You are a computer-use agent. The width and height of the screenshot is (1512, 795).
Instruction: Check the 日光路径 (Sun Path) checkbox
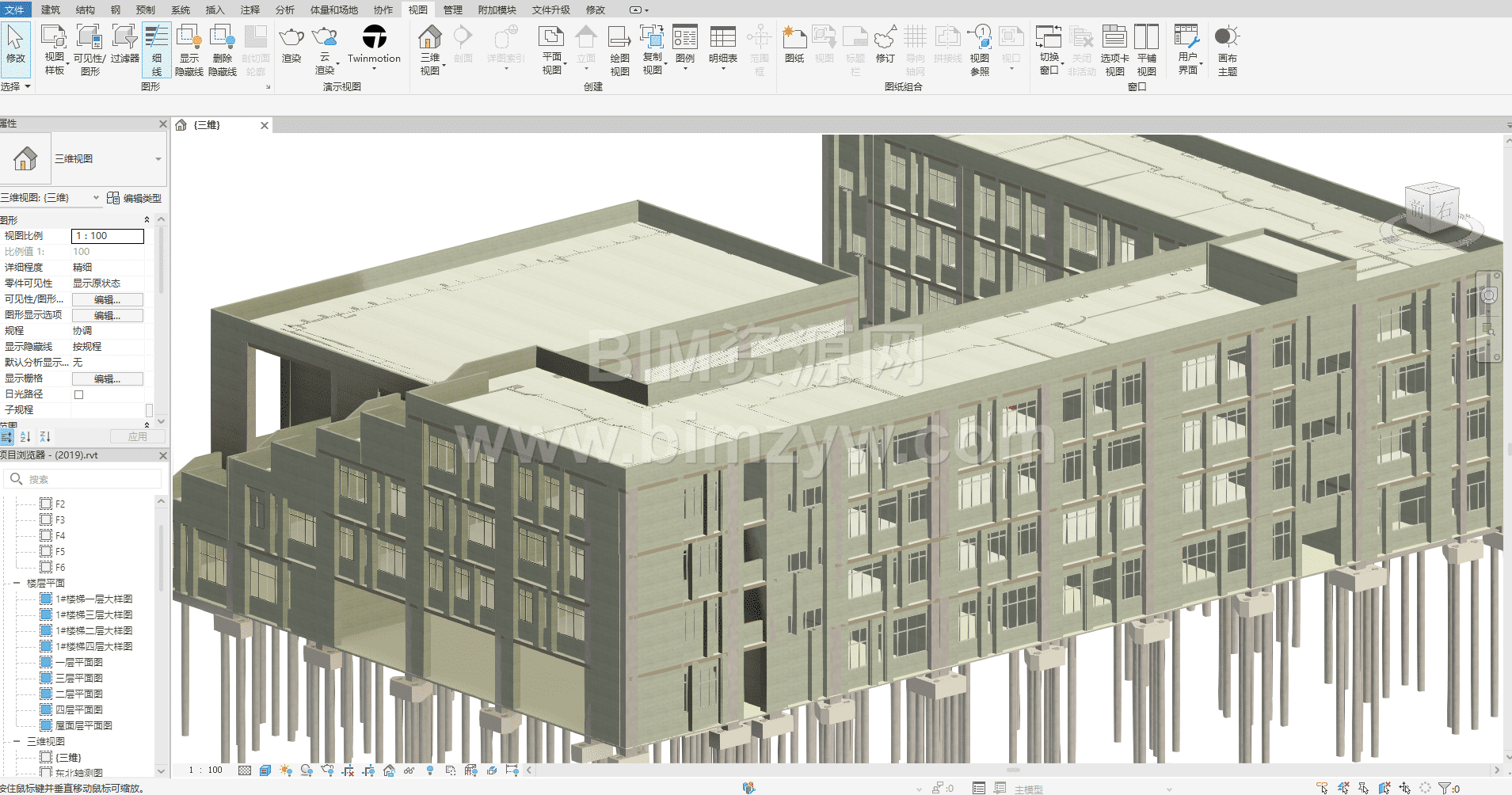pos(78,394)
